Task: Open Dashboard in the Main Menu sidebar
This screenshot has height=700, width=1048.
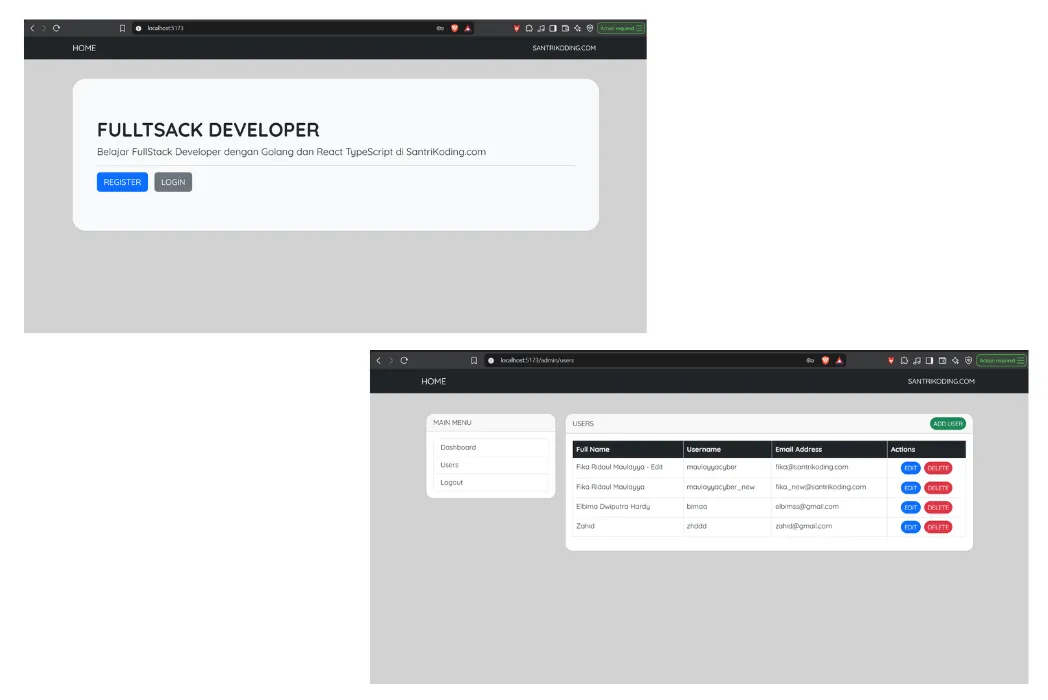Action: point(491,447)
